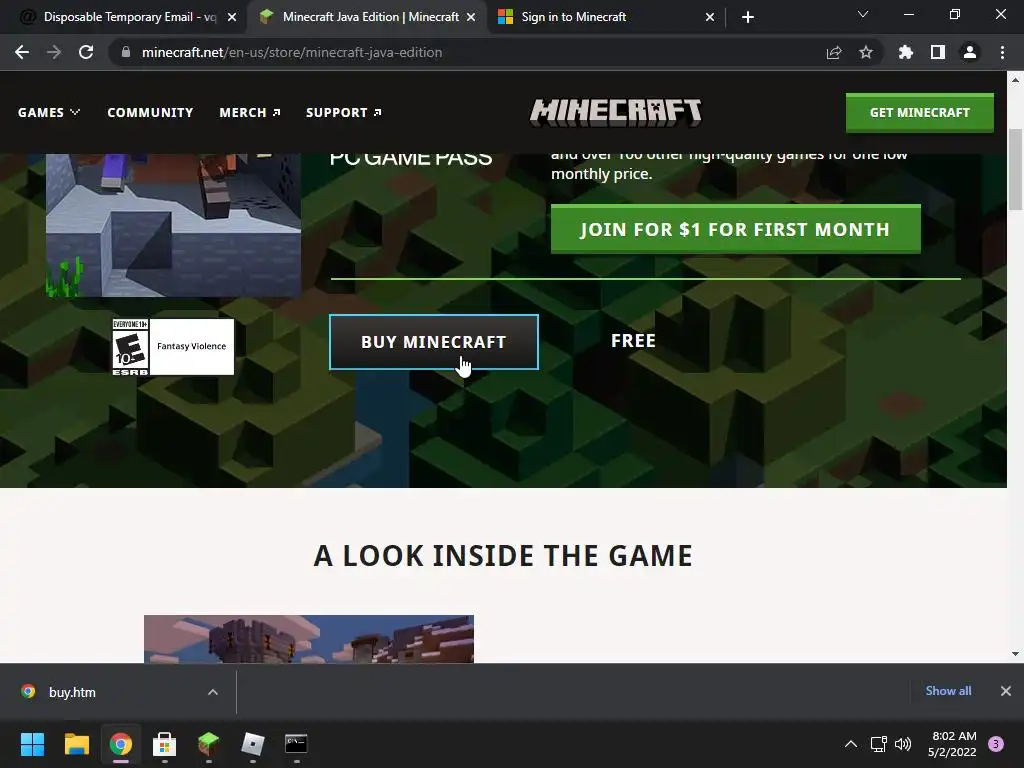Expand the tab search chevron
Viewport: 1024px width, 768px height.
click(863, 14)
